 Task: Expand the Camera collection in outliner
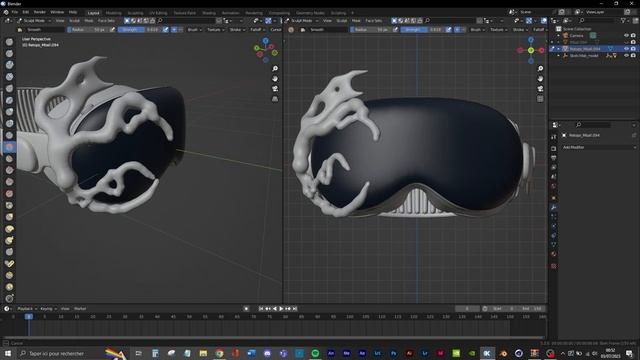(558, 36)
